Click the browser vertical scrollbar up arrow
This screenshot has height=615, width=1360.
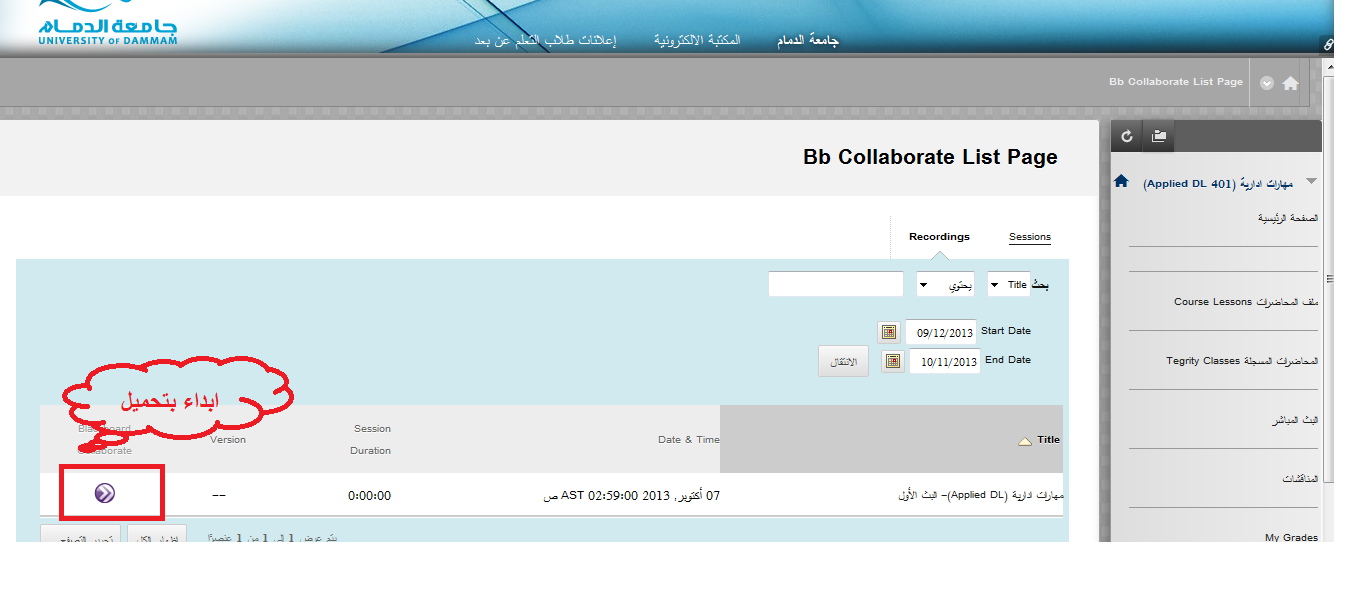pyautogui.click(x=1329, y=65)
